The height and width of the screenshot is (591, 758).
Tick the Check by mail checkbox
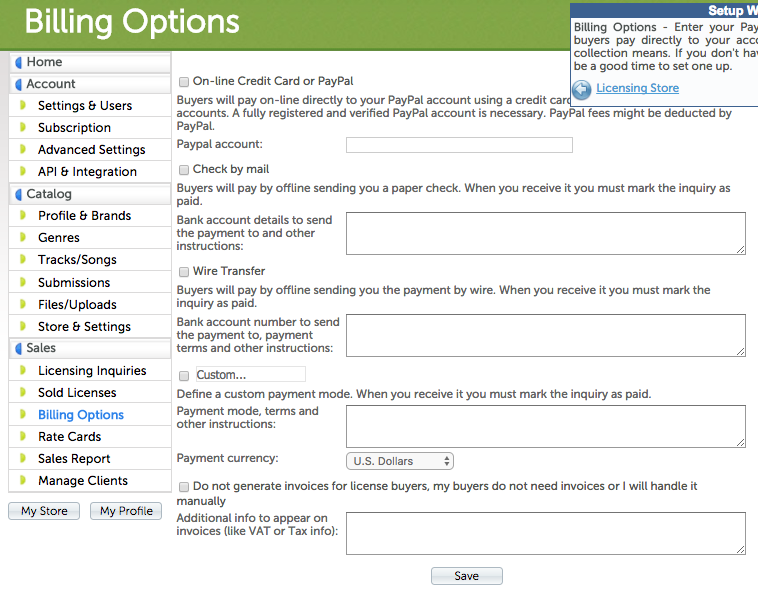tap(183, 170)
